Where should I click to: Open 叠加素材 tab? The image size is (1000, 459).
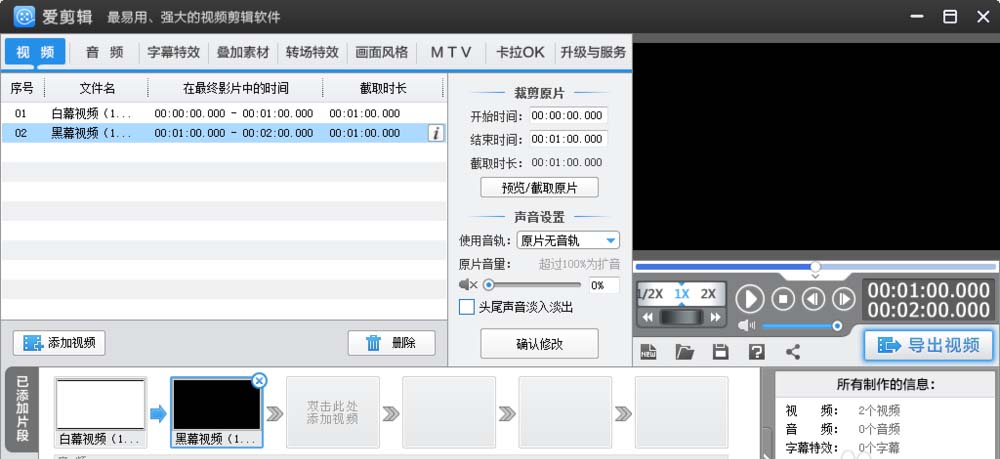click(x=243, y=52)
